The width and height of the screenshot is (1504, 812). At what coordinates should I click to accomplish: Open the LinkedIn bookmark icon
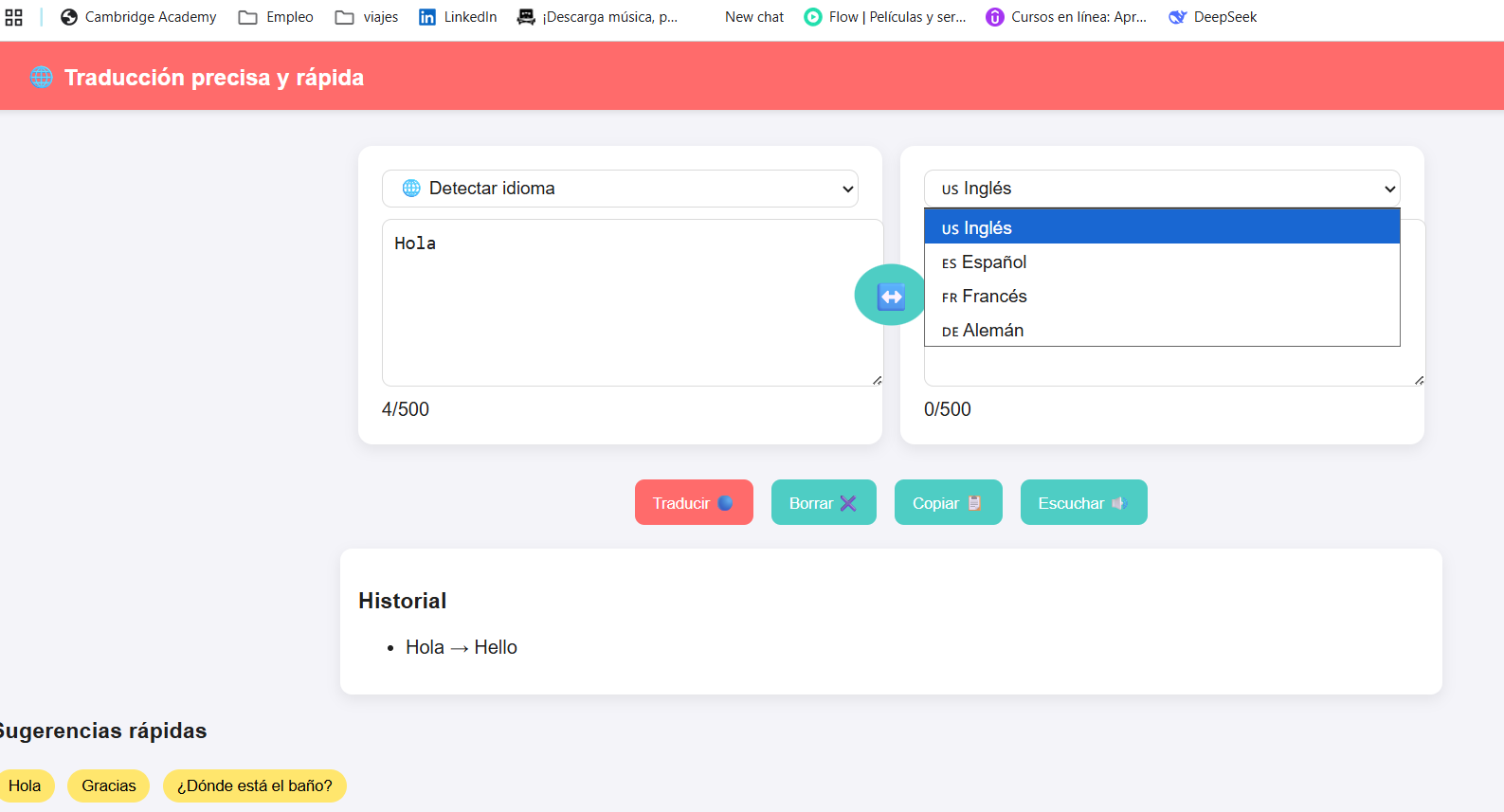[427, 17]
